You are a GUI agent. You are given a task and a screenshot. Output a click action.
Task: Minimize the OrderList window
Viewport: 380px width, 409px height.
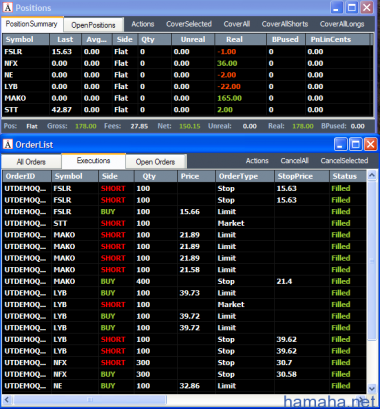341,144
